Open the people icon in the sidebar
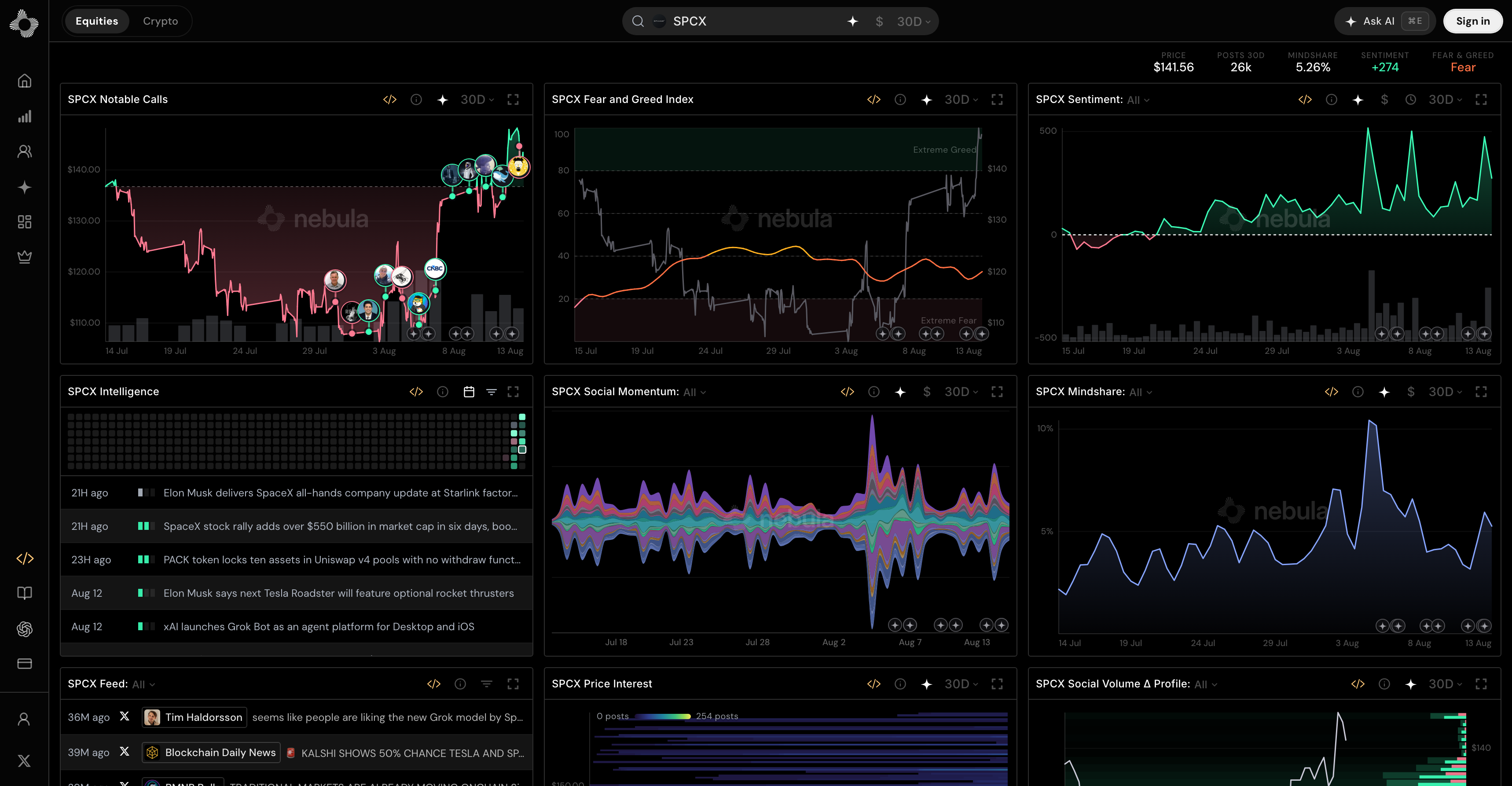This screenshot has width=1512, height=786. pos(24,151)
